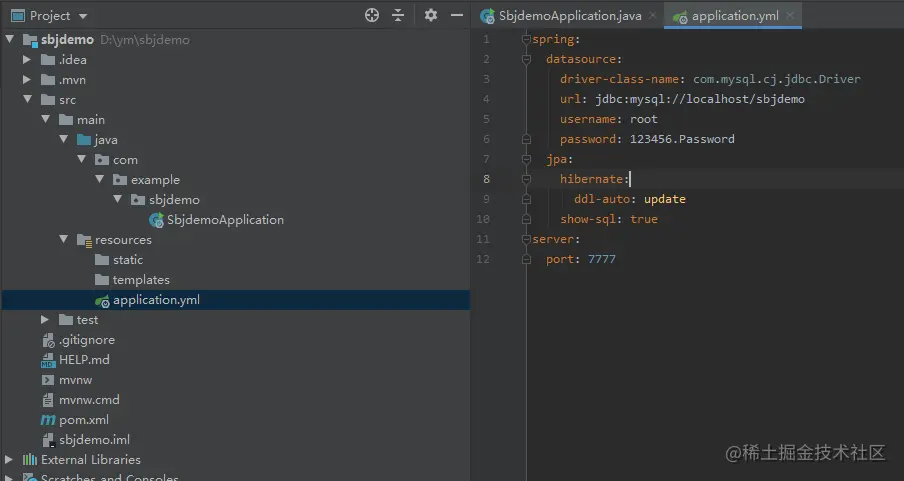Click the pom.xml Maven icon
Image resolution: width=904 pixels, height=481 pixels.
click(48, 420)
